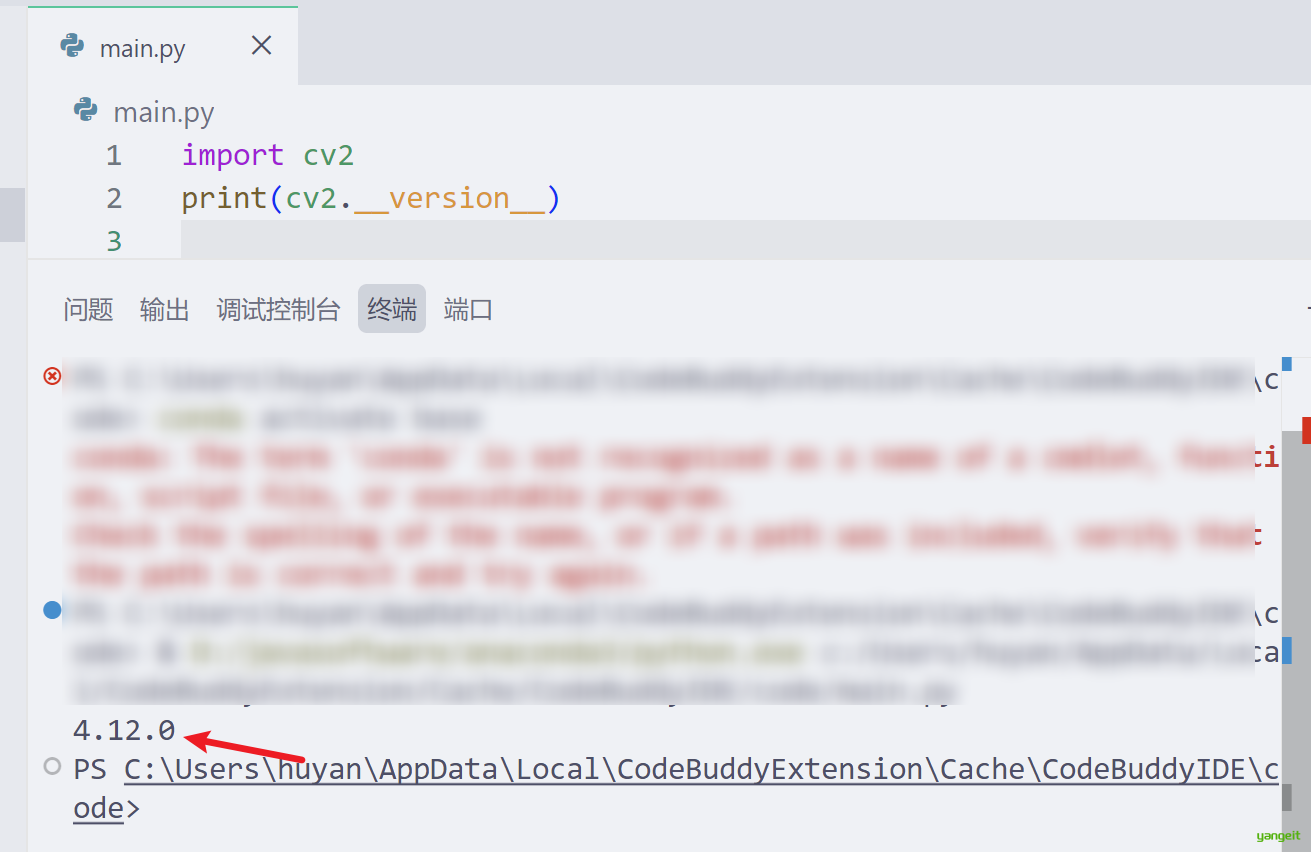The height and width of the screenshot is (852, 1311).
Task: Open the 输出 panel tab
Action: pyautogui.click(x=164, y=309)
